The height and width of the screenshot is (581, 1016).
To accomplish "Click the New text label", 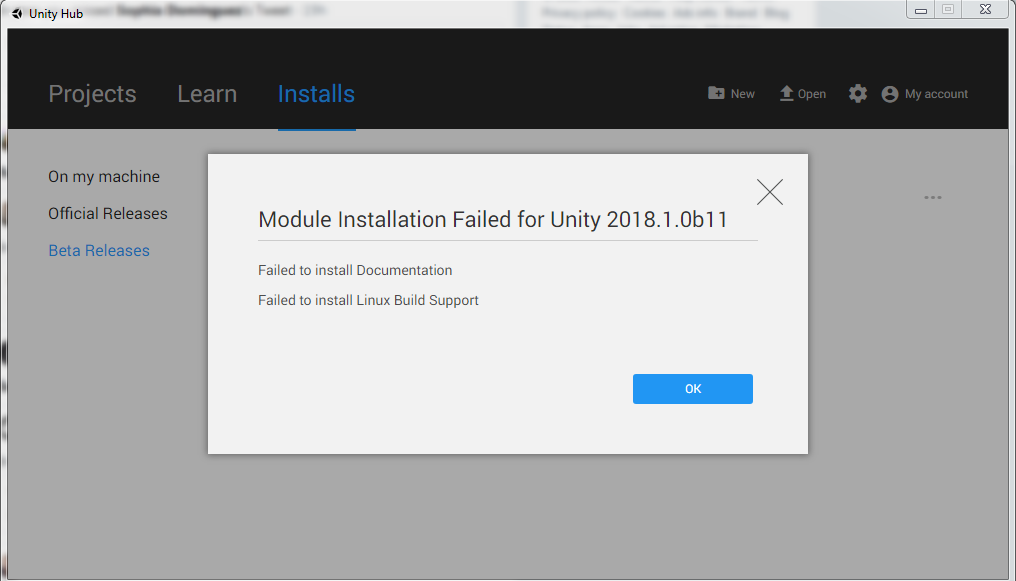I will pyautogui.click(x=743, y=94).
